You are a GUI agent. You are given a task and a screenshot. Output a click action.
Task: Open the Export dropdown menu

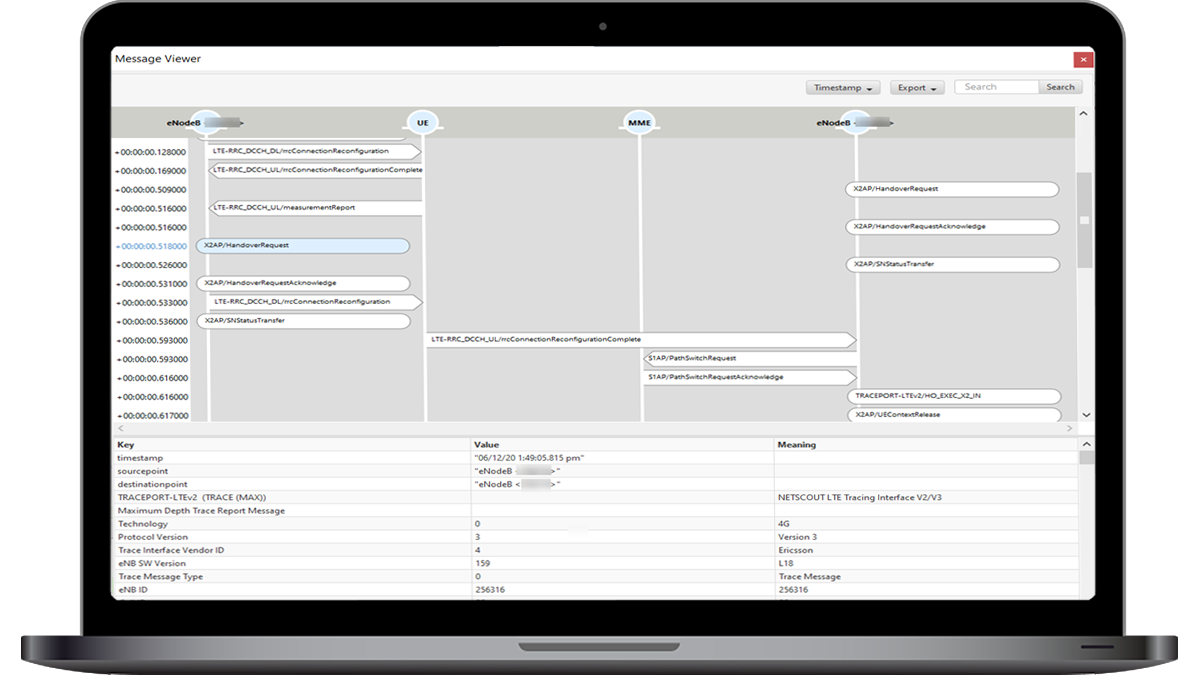click(916, 88)
